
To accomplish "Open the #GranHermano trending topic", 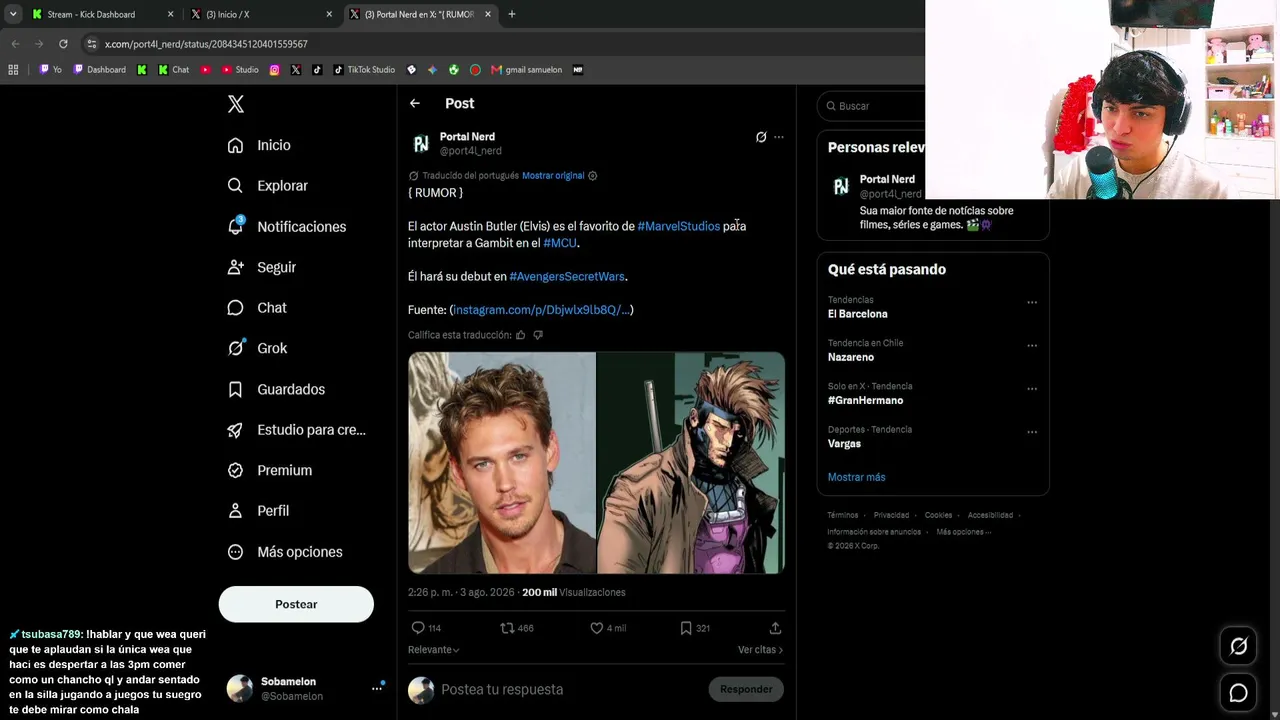I will point(865,401).
